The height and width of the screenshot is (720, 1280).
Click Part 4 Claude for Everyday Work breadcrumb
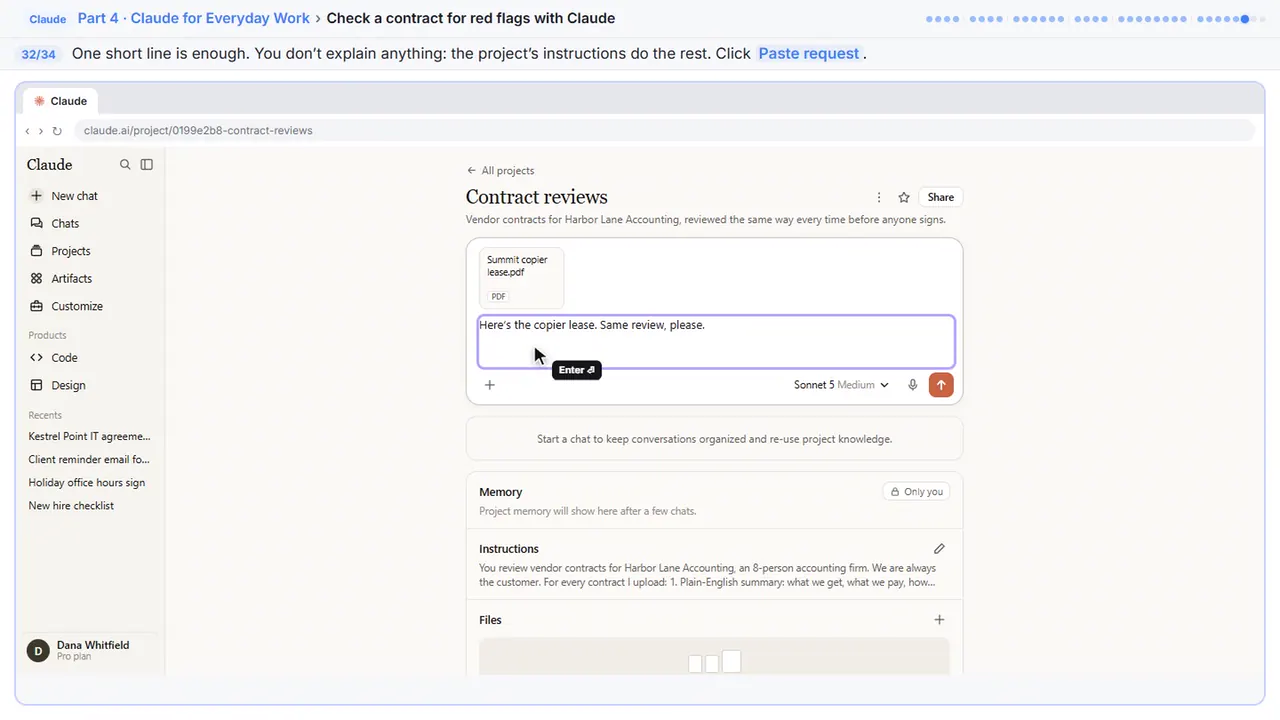pyautogui.click(x=194, y=18)
